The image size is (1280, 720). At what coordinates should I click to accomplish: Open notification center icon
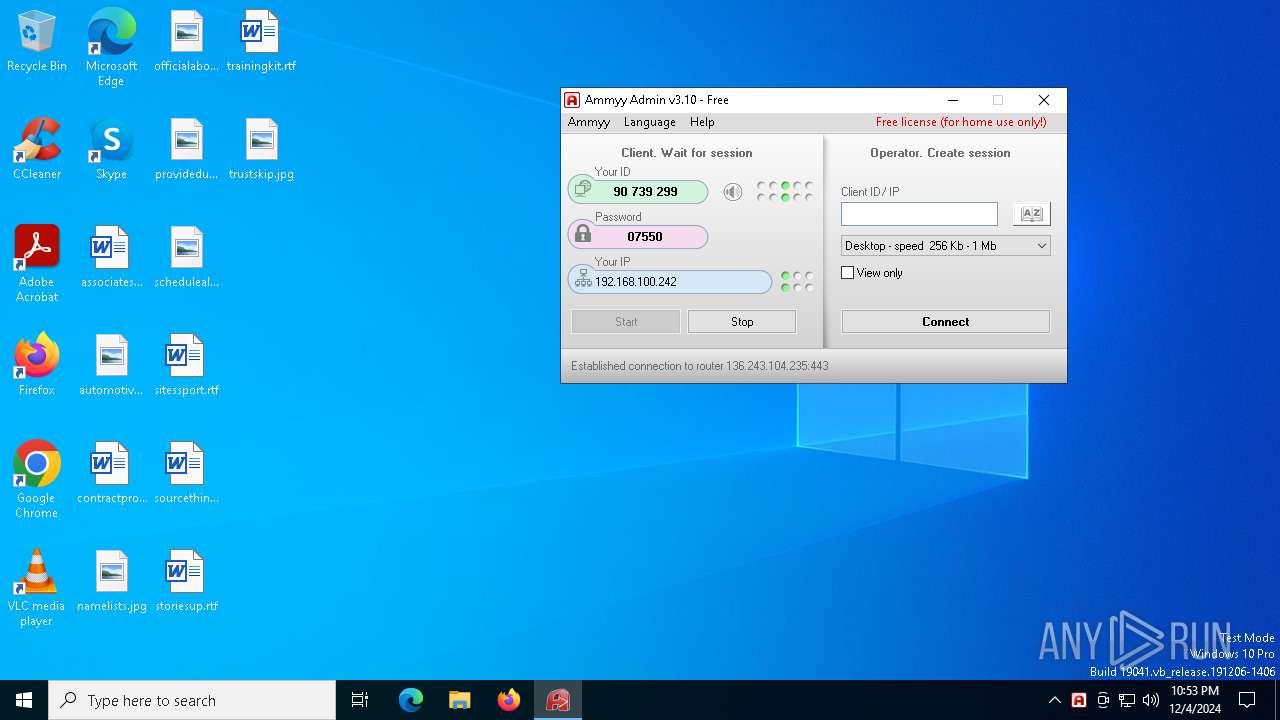coord(1247,700)
